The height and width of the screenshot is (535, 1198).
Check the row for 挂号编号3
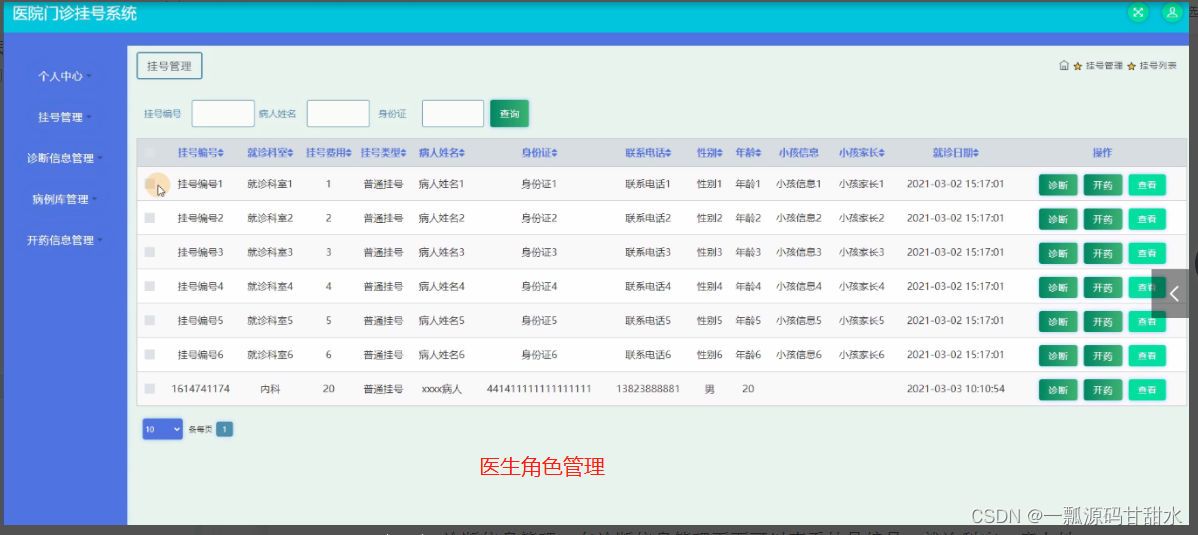click(150, 251)
